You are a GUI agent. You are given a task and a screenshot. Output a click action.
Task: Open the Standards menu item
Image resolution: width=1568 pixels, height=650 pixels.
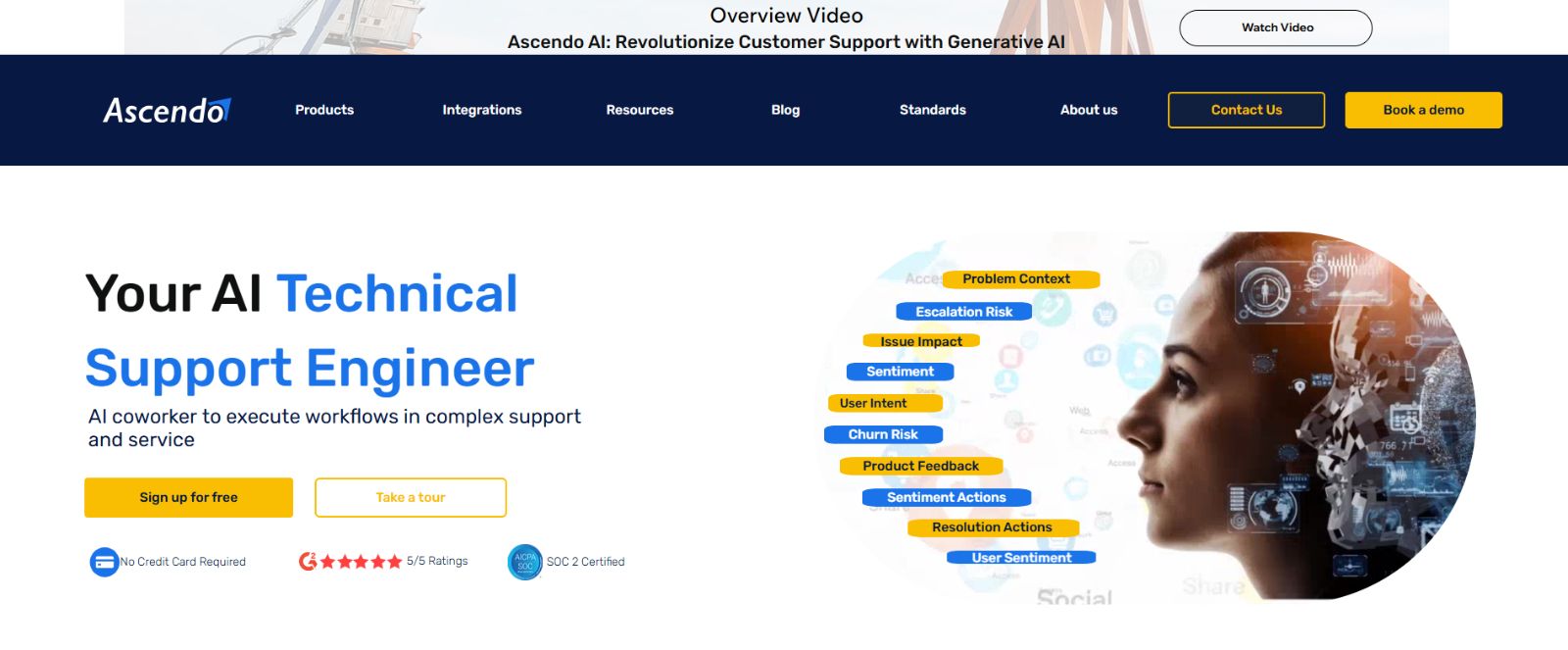(x=933, y=110)
